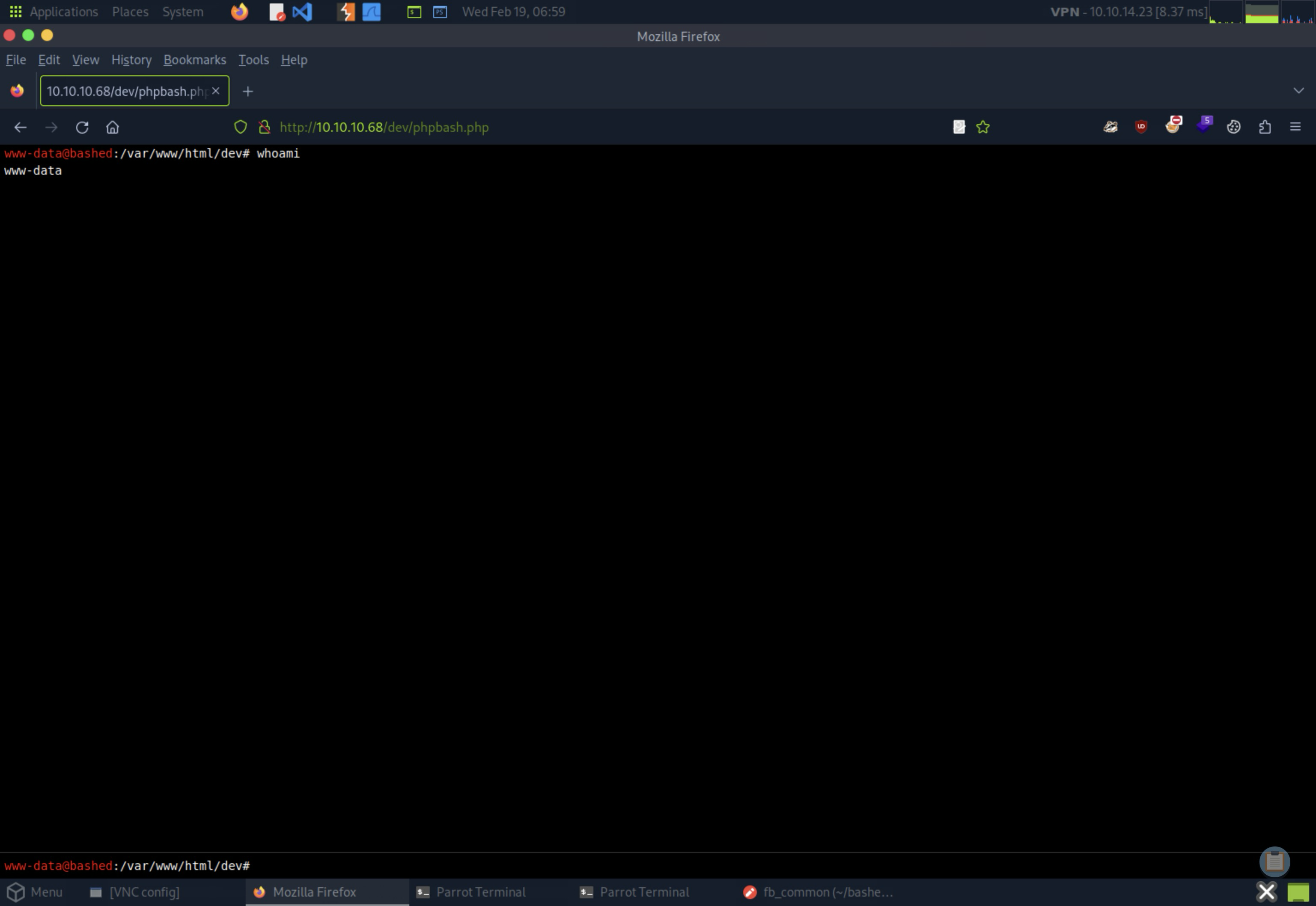This screenshot has height=906, width=1316.
Task: Click the Firefox reload page button
Action: click(x=82, y=127)
